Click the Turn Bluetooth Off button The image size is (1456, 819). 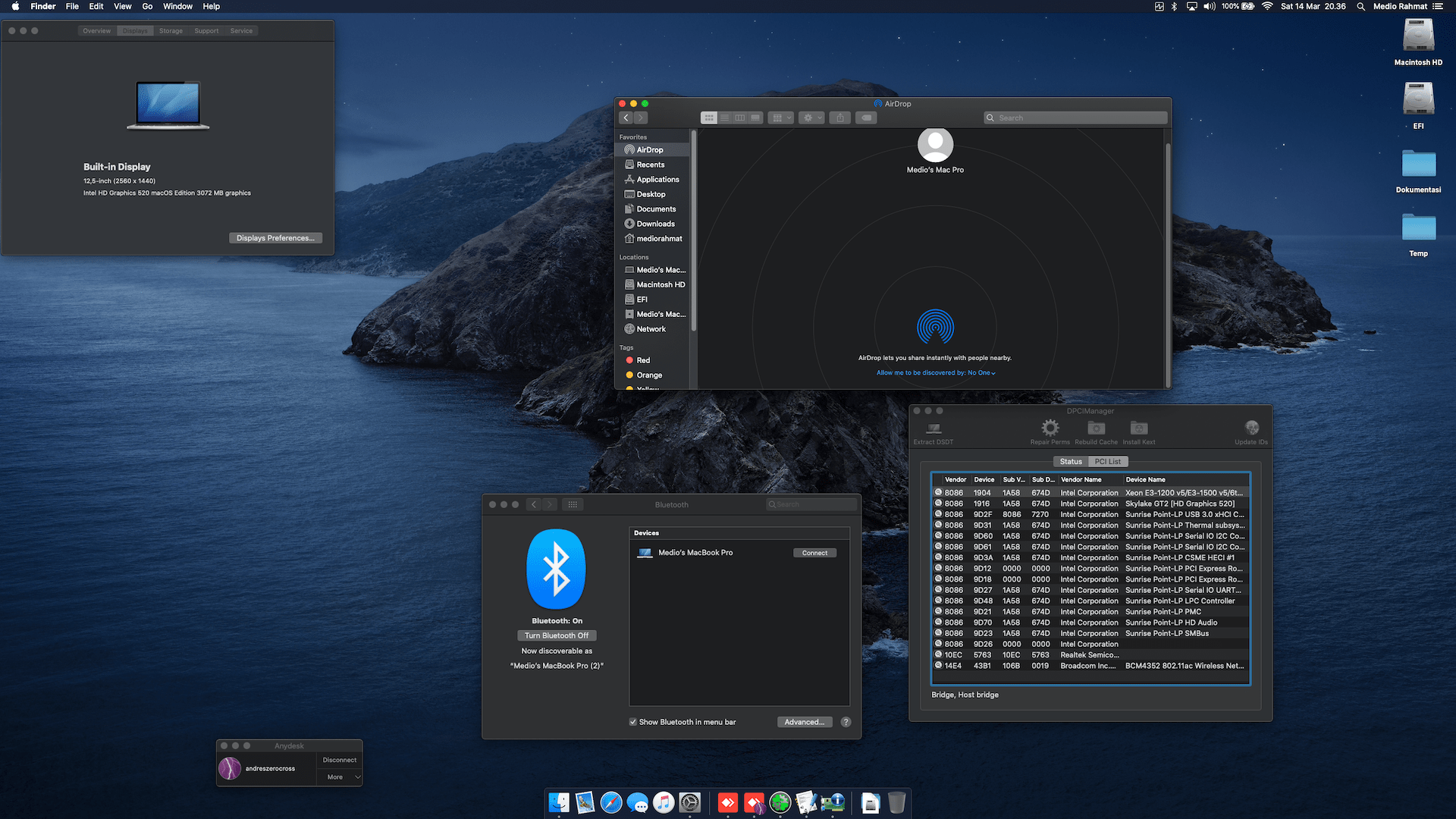pyautogui.click(x=556, y=635)
